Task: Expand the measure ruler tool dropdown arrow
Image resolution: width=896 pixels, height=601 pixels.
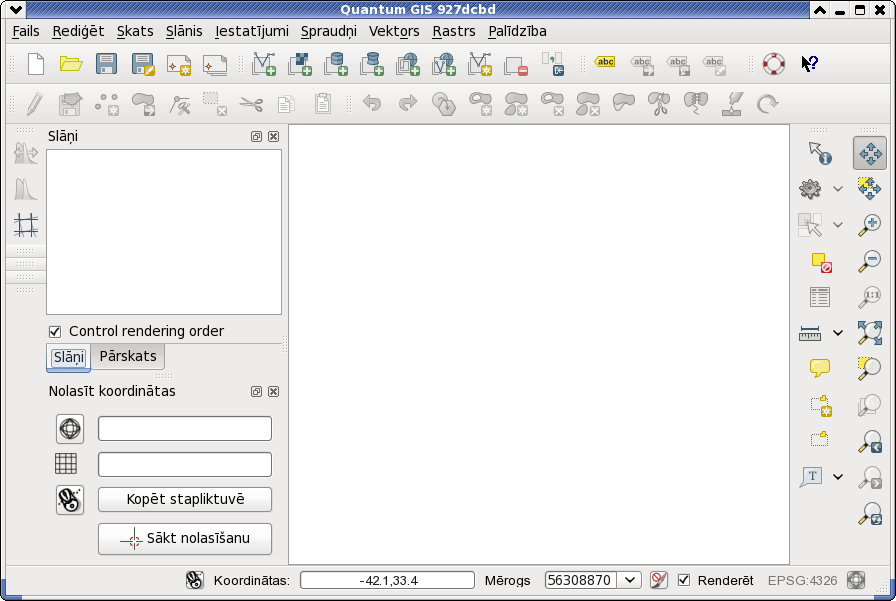Action: (x=838, y=333)
